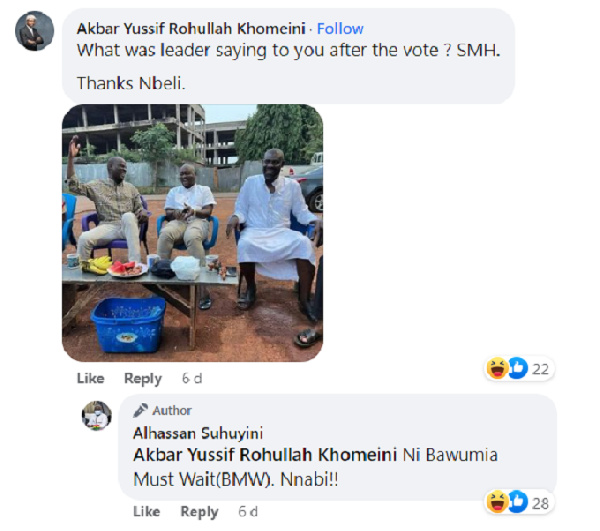
Task: Reply to Alhassan Suhuyini's comment
Action: tap(199, 511)
